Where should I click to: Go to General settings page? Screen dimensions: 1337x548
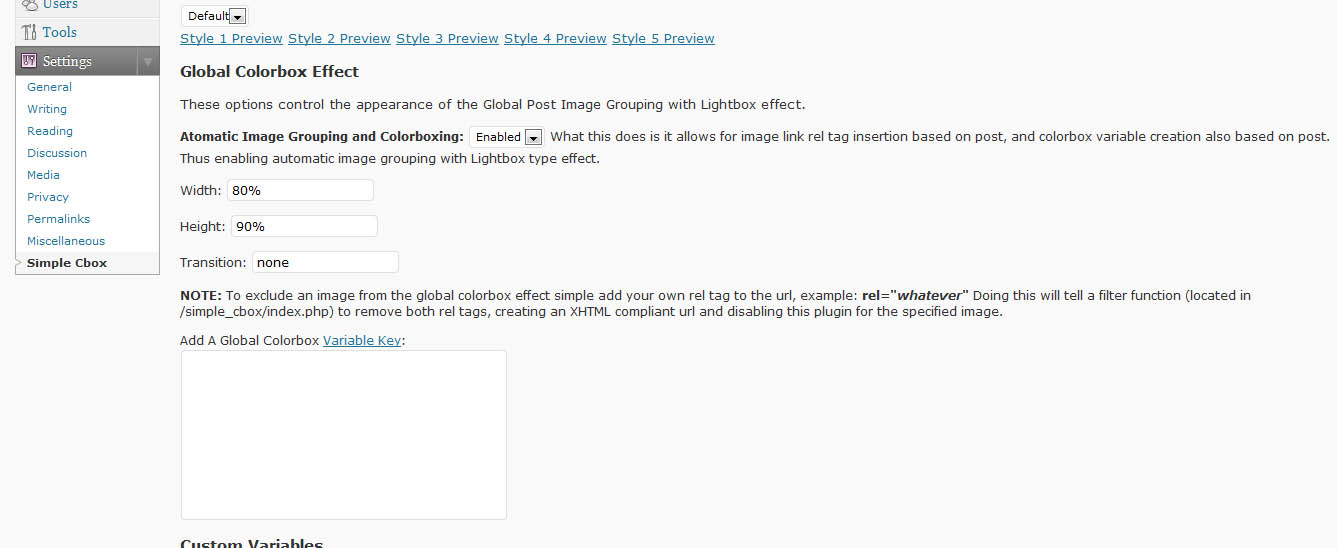tap(49, 87)
